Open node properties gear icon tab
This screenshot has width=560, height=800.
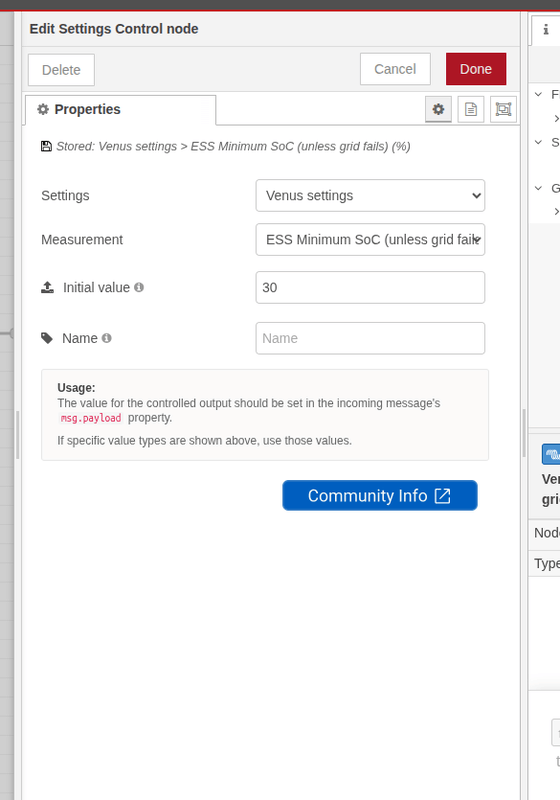438,109
